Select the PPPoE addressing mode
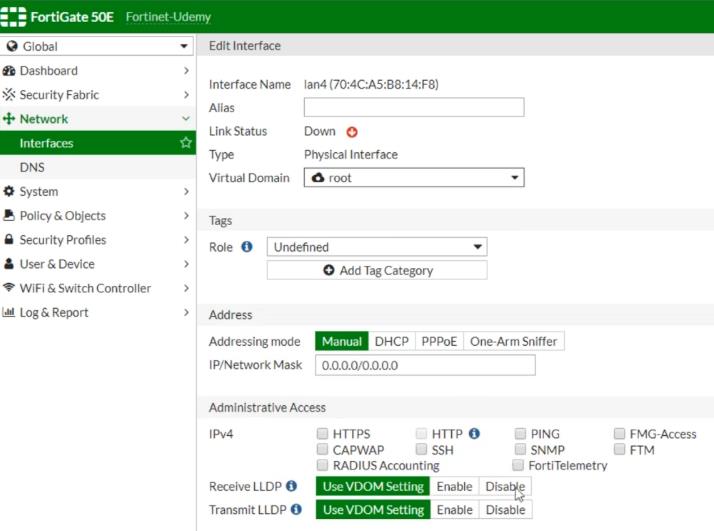The width and height of the screenshot is (714, 531). (x=439, y=341)
